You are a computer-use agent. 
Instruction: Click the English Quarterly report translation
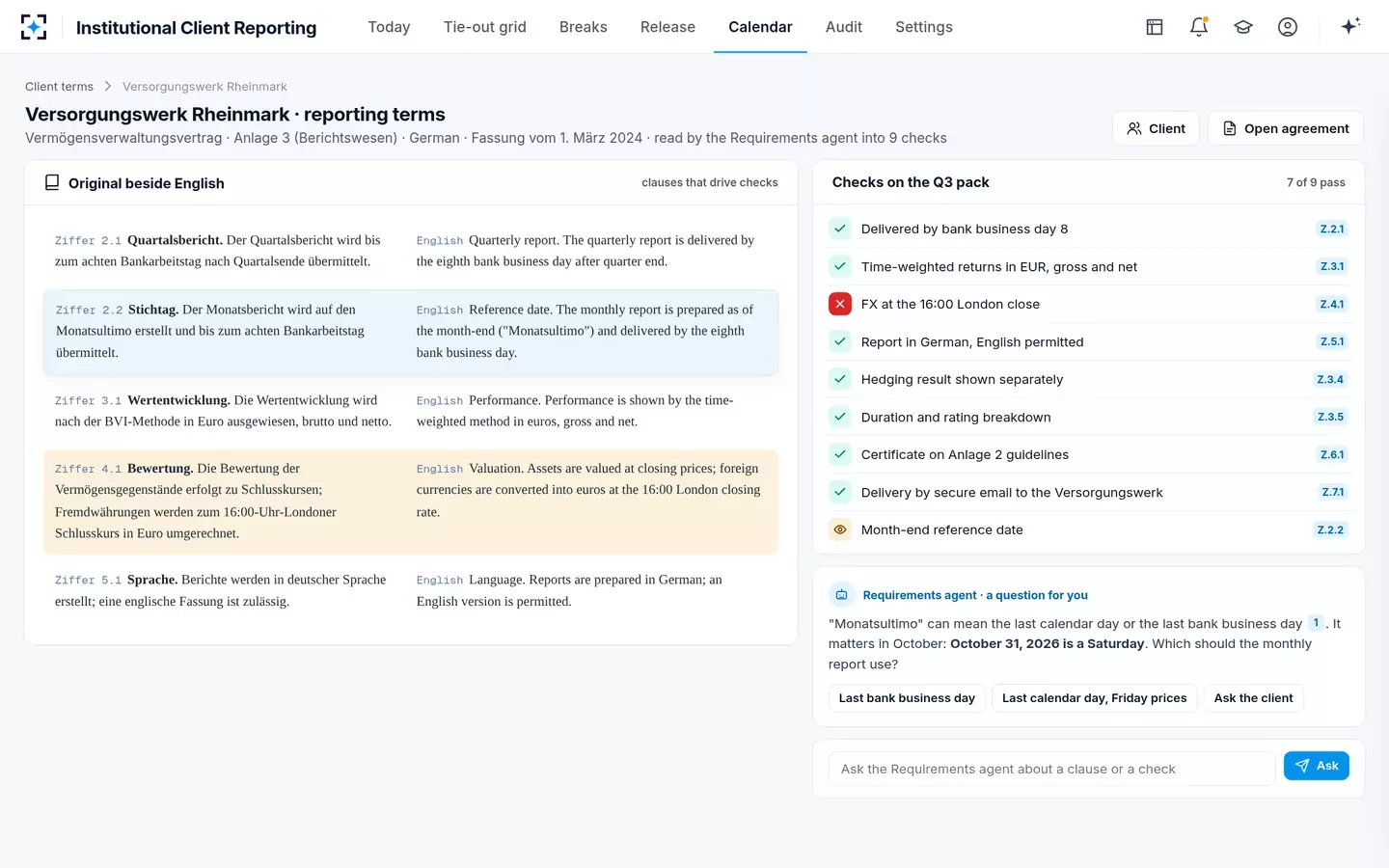tap(586, 251)
